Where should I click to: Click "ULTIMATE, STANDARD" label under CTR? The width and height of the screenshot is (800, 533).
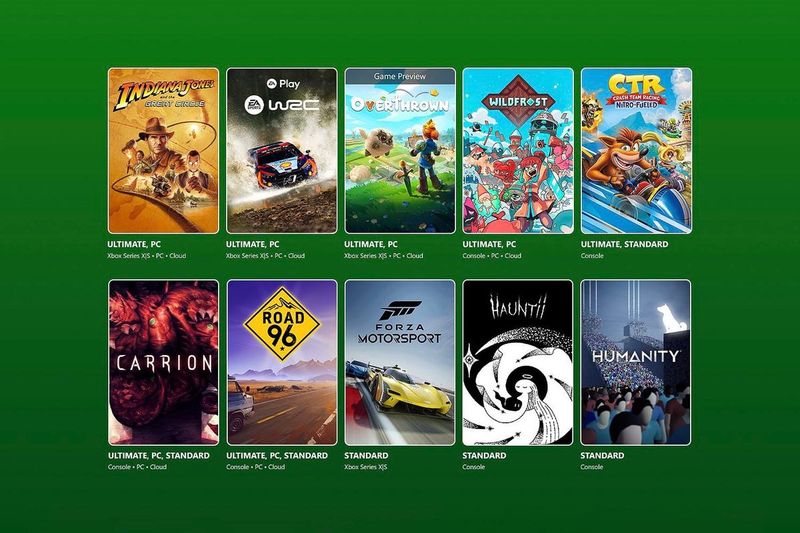pos(624,244)
